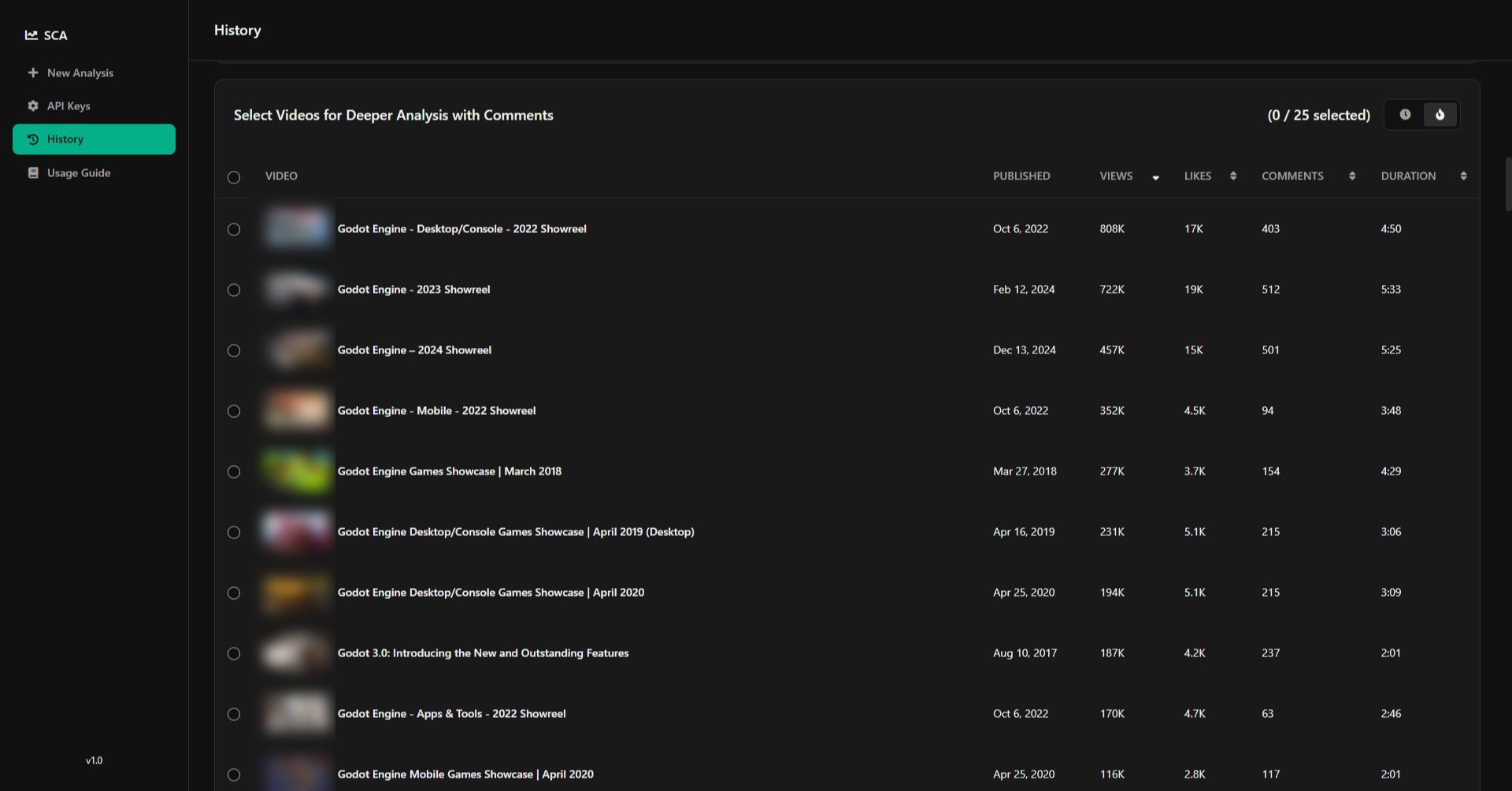Sort by Comments using its arrows
Screen dimensions: 1512x791
click(1352, 176)
